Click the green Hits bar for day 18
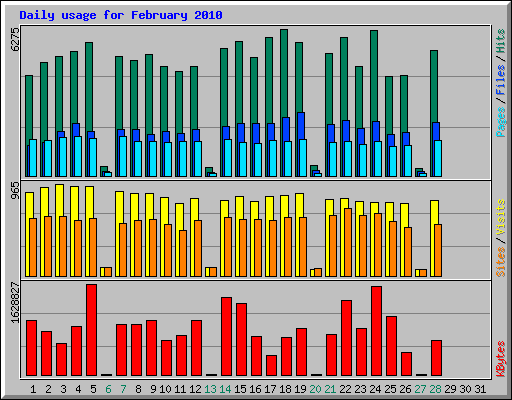This screenshot has width=512, height=400. (284, 73)
